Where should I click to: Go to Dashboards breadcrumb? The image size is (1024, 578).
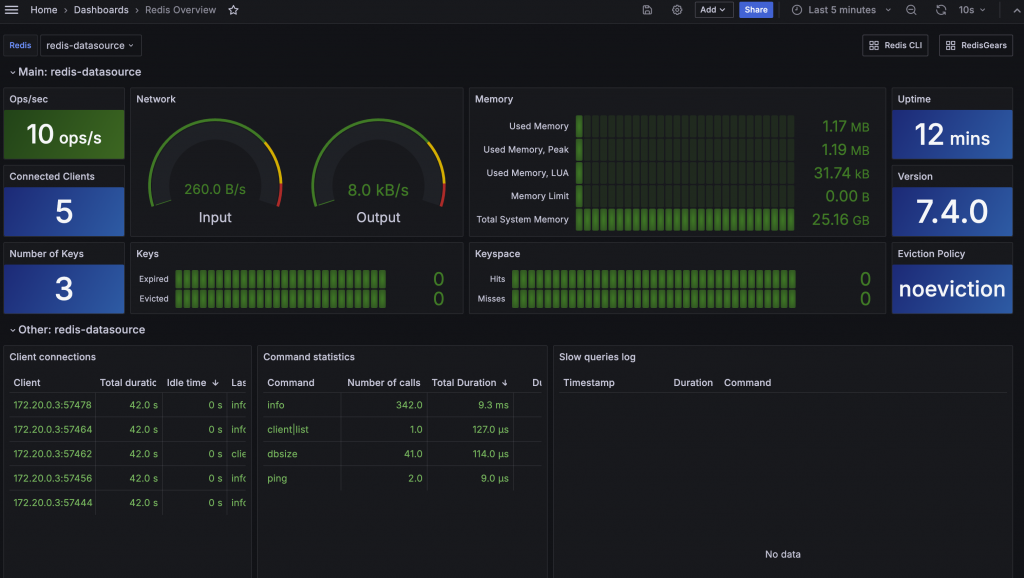[x=101, y=10]
